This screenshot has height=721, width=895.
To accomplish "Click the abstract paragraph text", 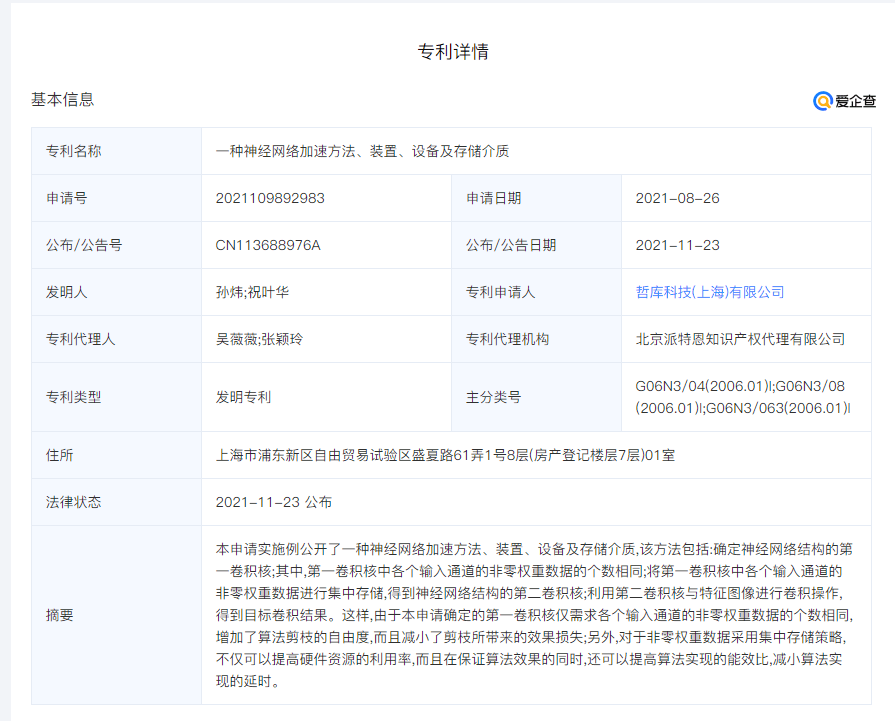I will pos(535,615).
